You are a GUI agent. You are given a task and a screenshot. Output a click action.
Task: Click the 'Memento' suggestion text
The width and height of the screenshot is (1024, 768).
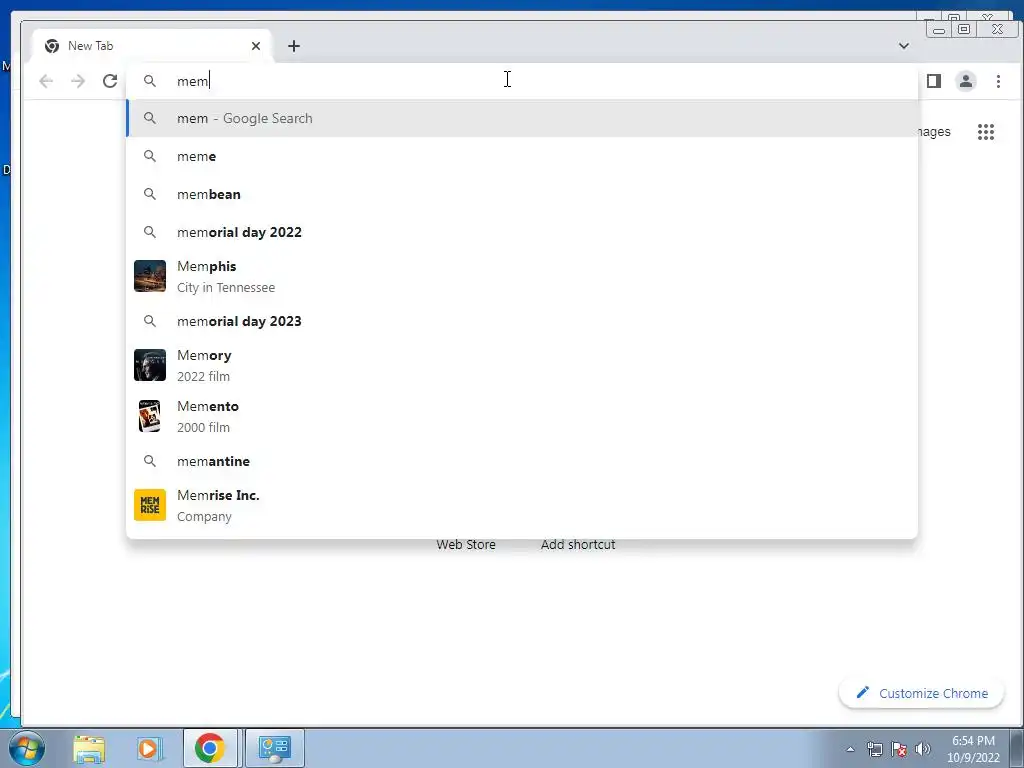(x=208, y=406)
